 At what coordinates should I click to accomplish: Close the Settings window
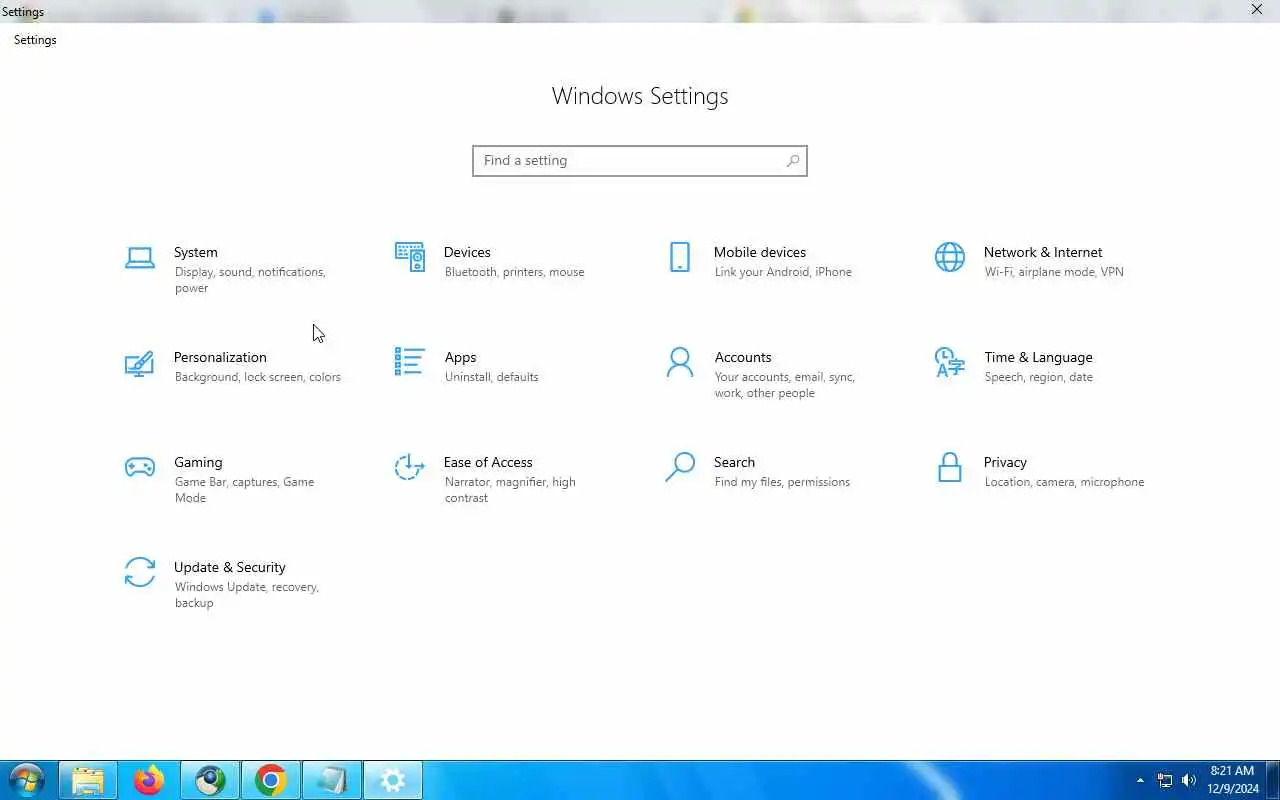1257,10
